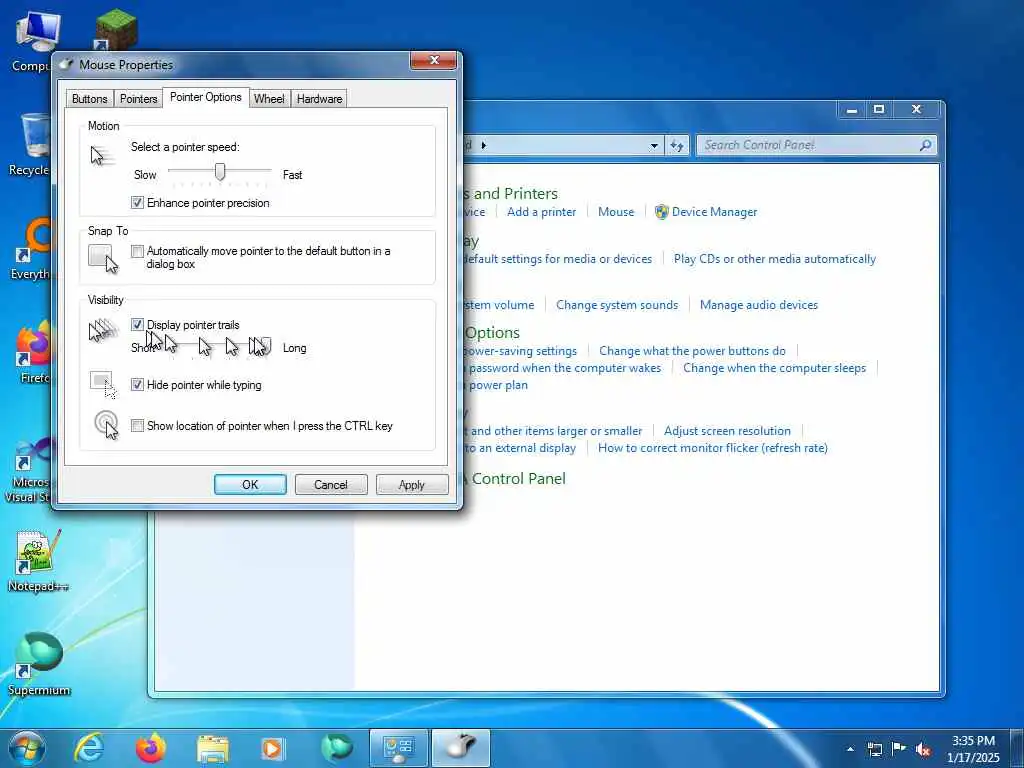
Task: Open the Pointers tab
Action: [x=138, y=99]
